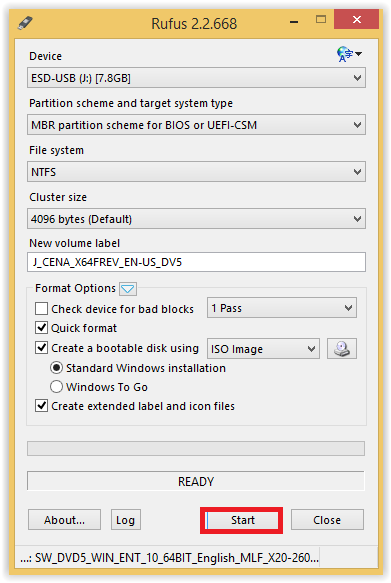Select Windows To Go radio button

pos(56,387)
